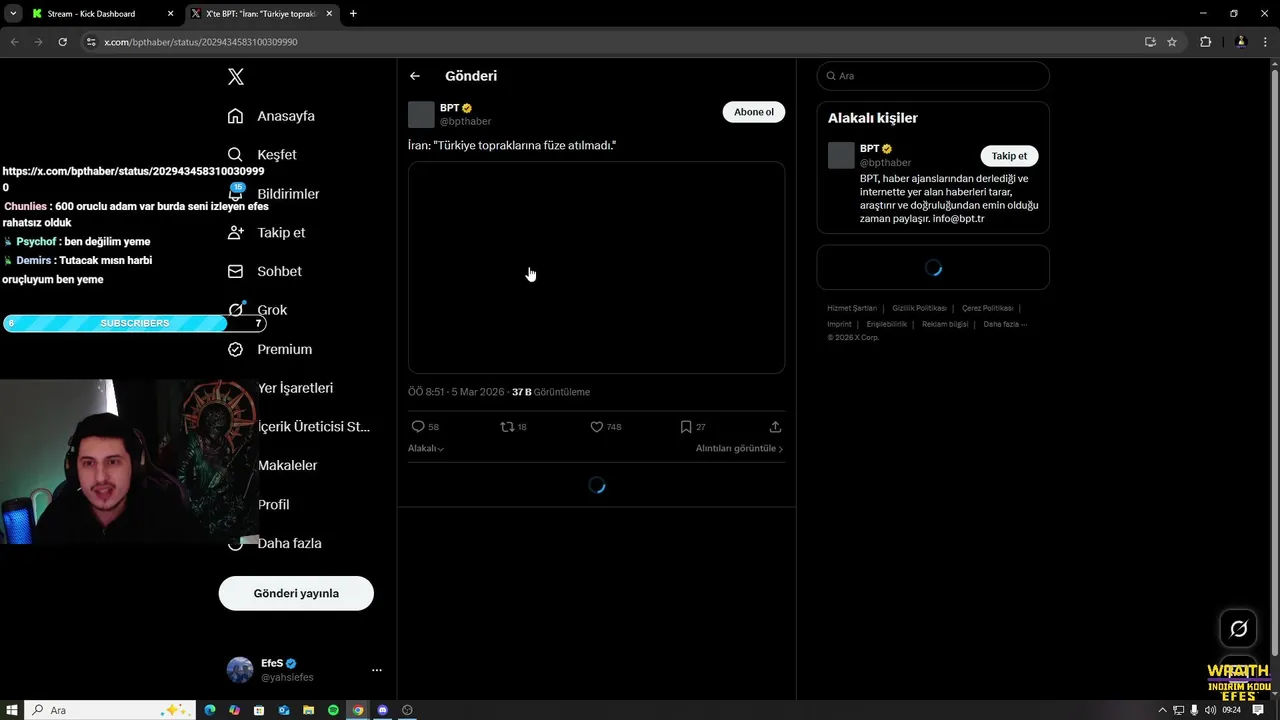Screen dimensions: 1280x720
Task: Open Bildirimler notifications page
Action: point(273,193)
